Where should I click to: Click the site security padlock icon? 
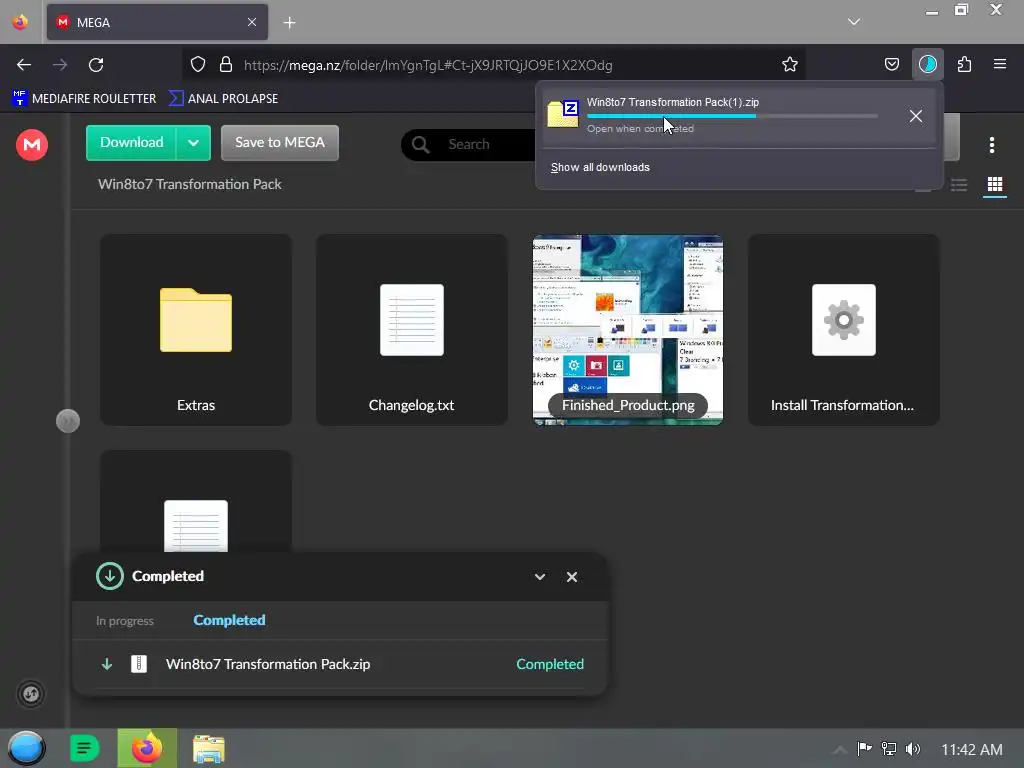226,64
